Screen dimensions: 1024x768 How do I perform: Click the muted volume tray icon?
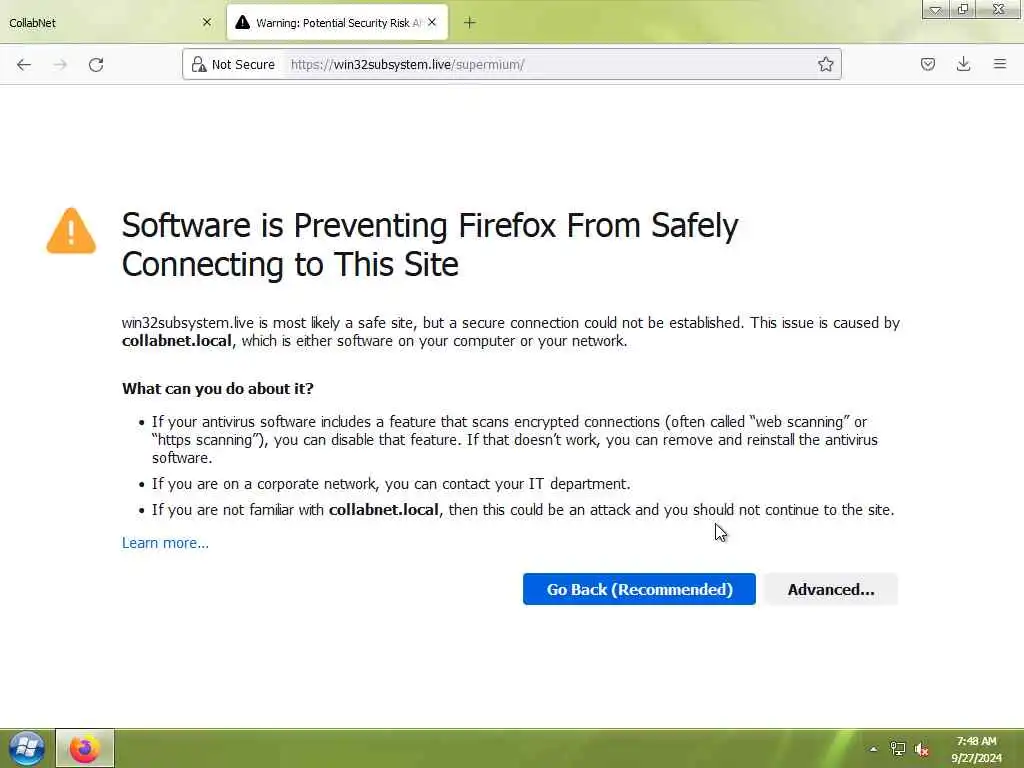922,749
